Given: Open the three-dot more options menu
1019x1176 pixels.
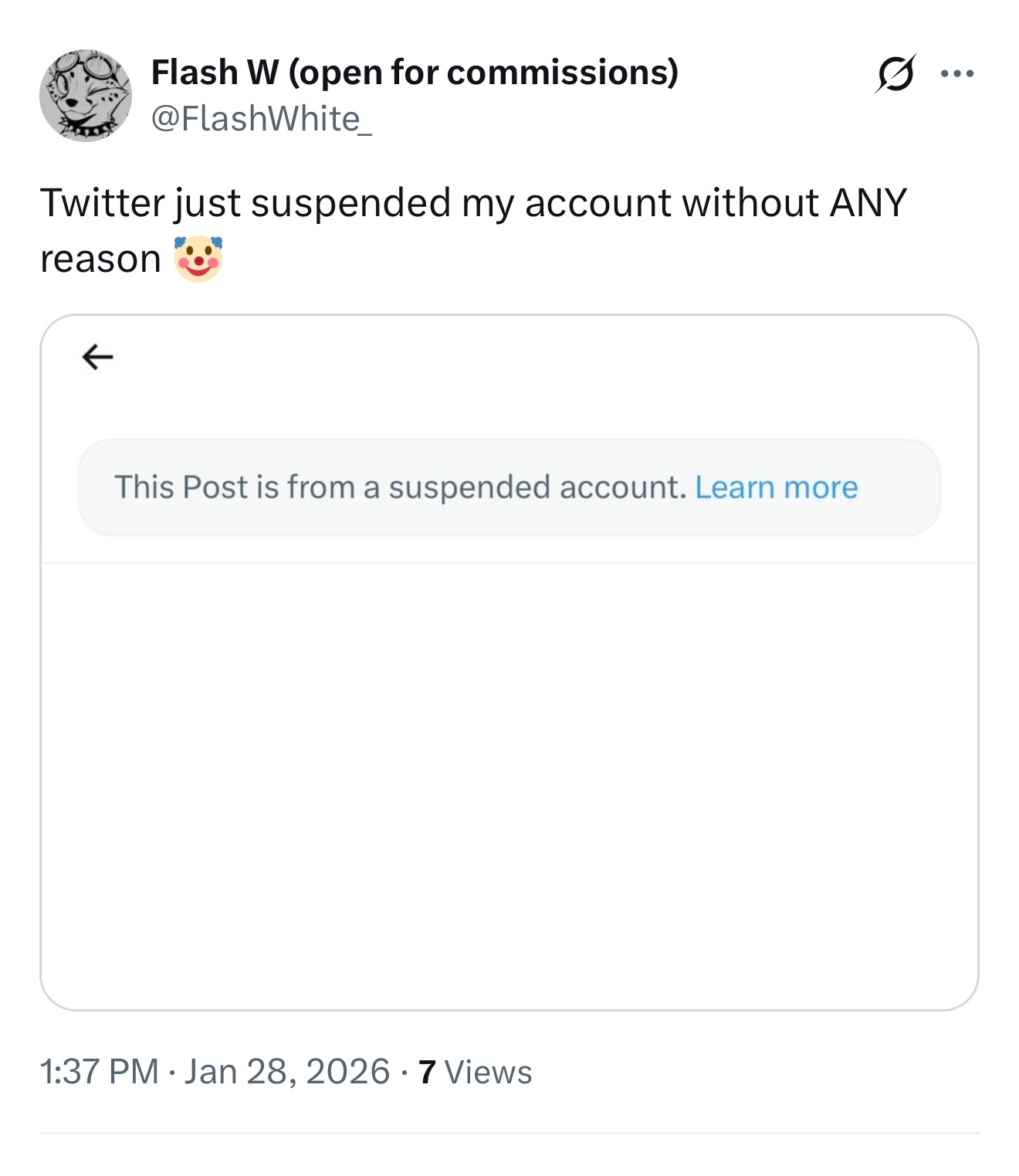Looking at the screenshot, I should 957,74.
